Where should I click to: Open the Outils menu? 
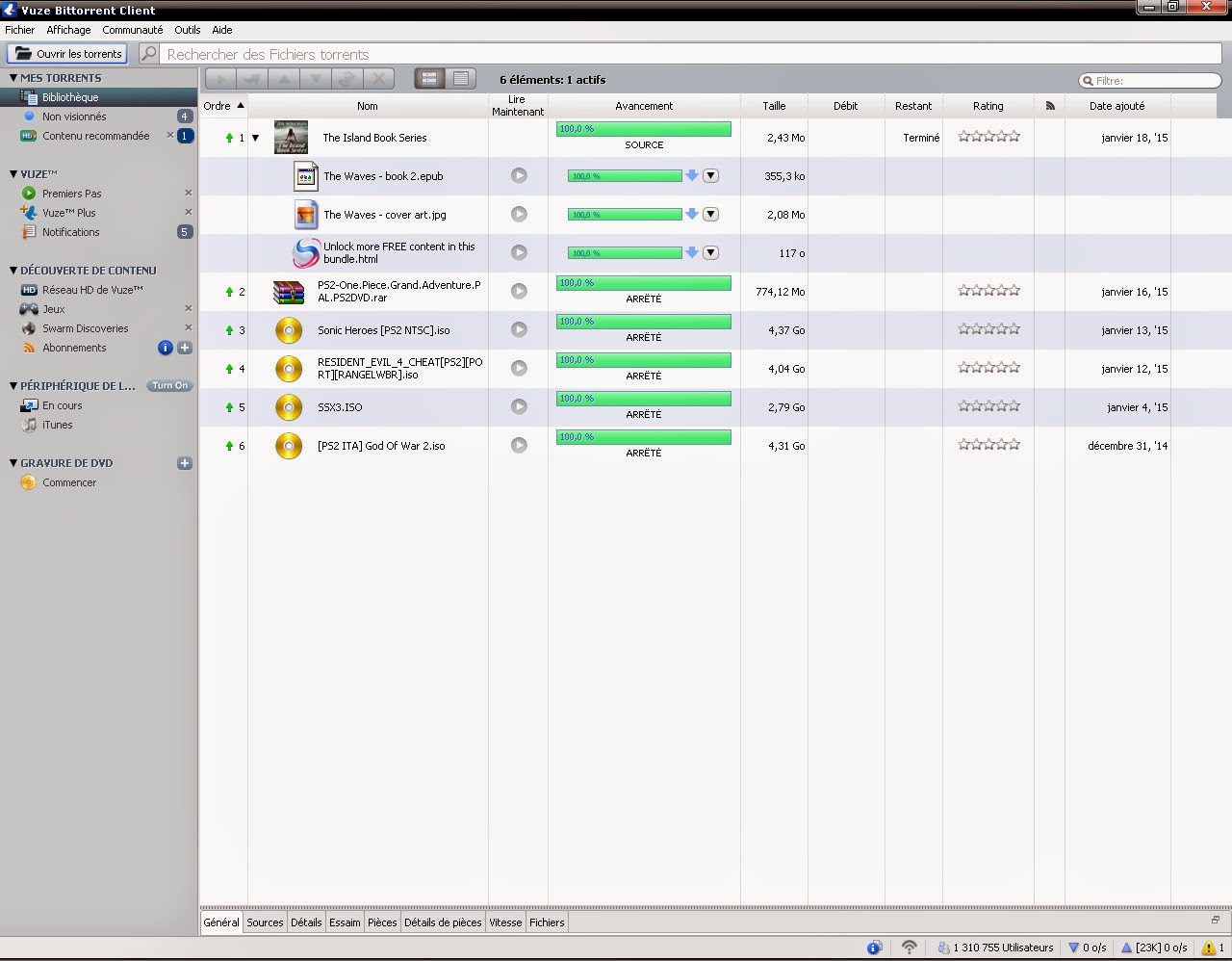coord(188,30)
